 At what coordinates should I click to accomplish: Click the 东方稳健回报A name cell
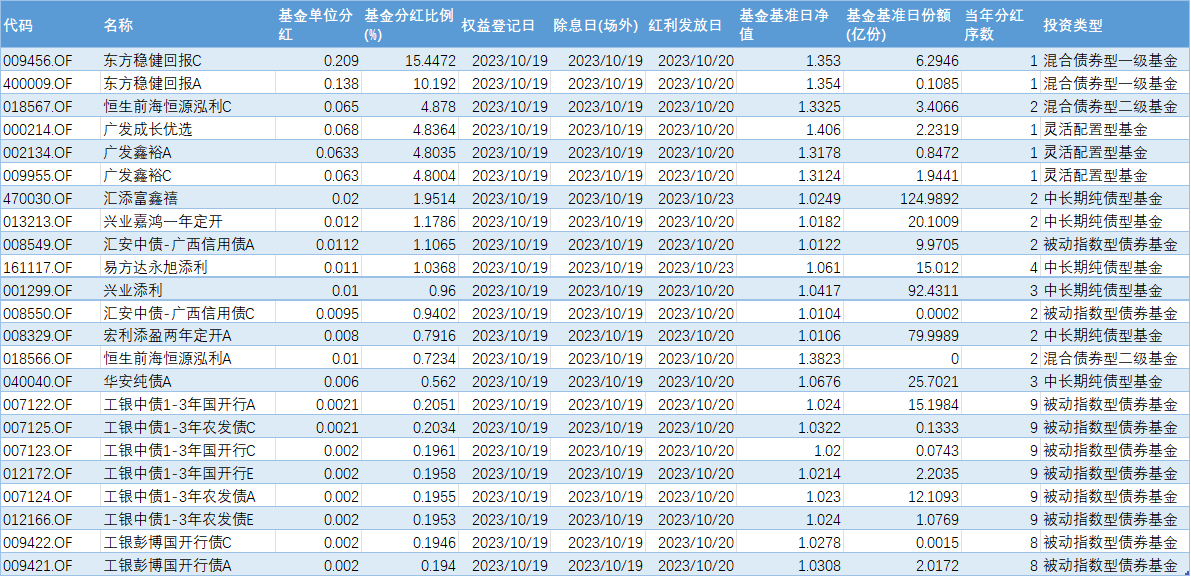pyautogui.click(x=152, y=83)
